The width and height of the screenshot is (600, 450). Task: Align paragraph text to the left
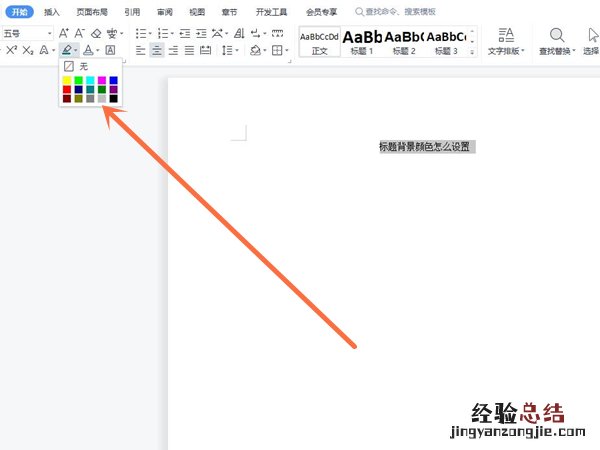(x=141, y=50)
